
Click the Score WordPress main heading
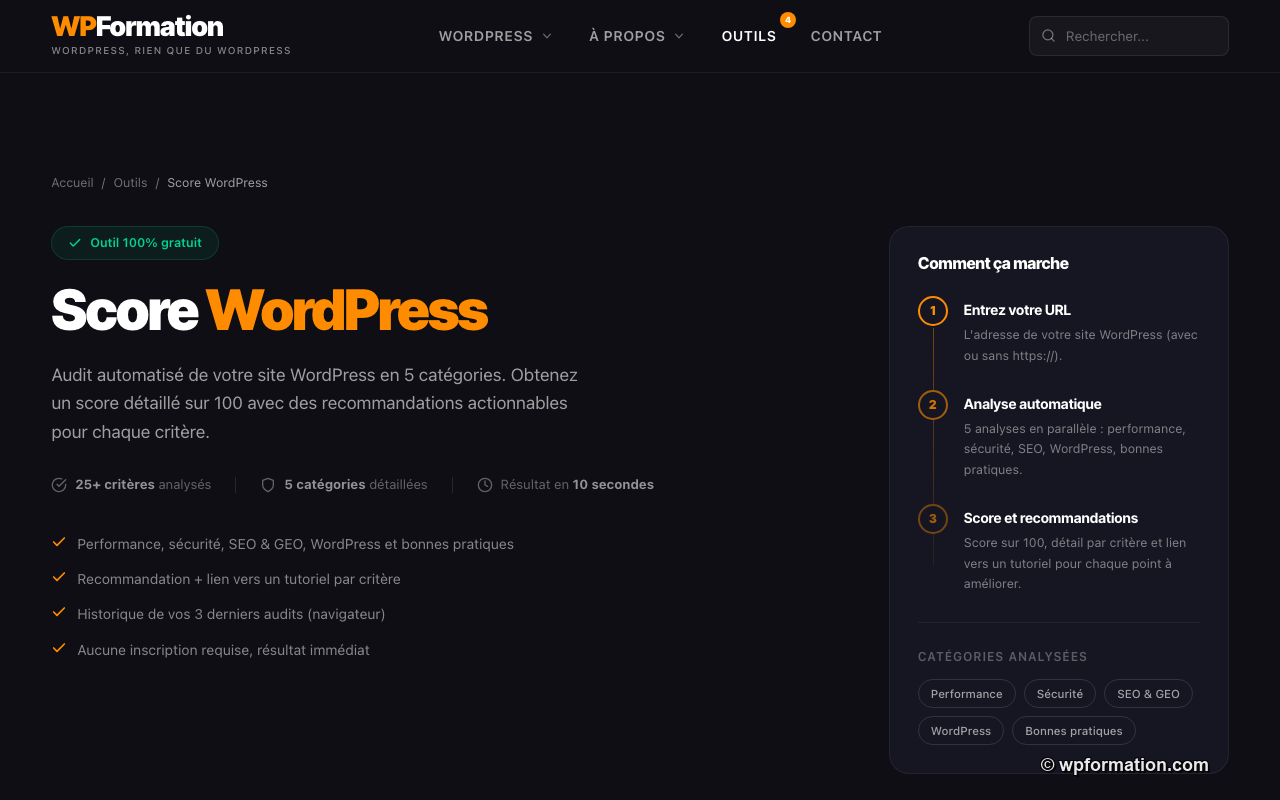(270, 310)
